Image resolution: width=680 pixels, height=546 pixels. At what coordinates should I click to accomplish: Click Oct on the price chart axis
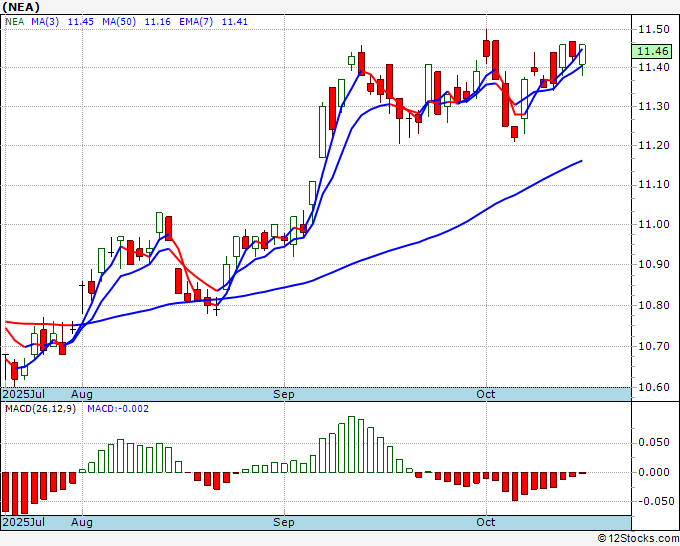pos(485,394)
